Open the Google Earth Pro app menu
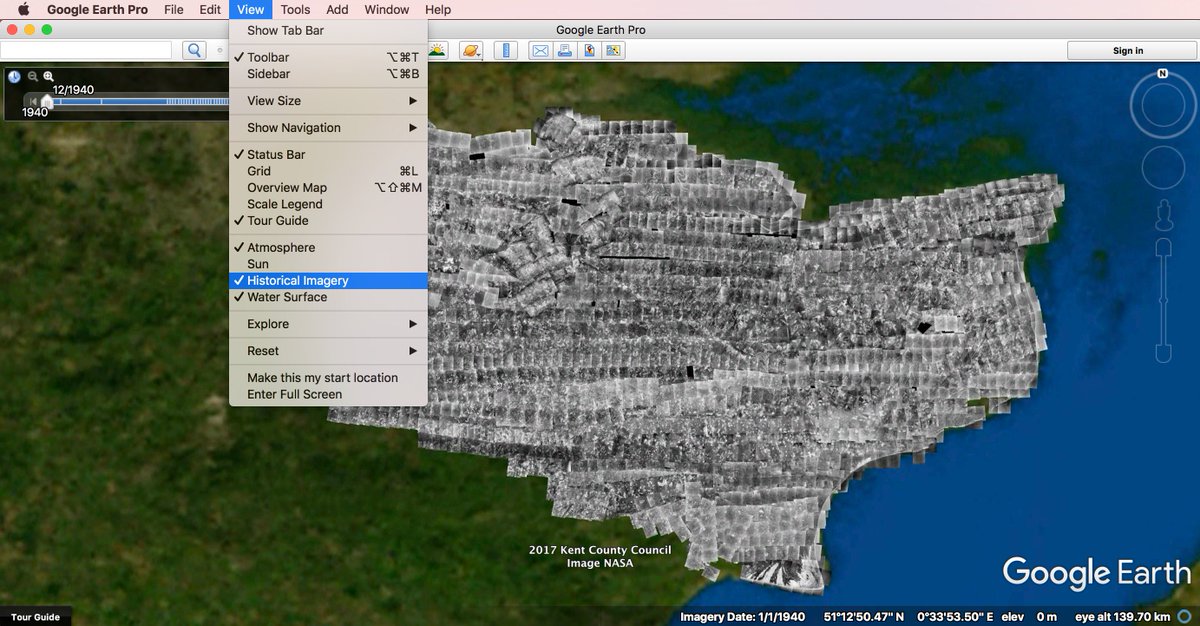Viewport: 1200px width, 626px height. point(97,10)
